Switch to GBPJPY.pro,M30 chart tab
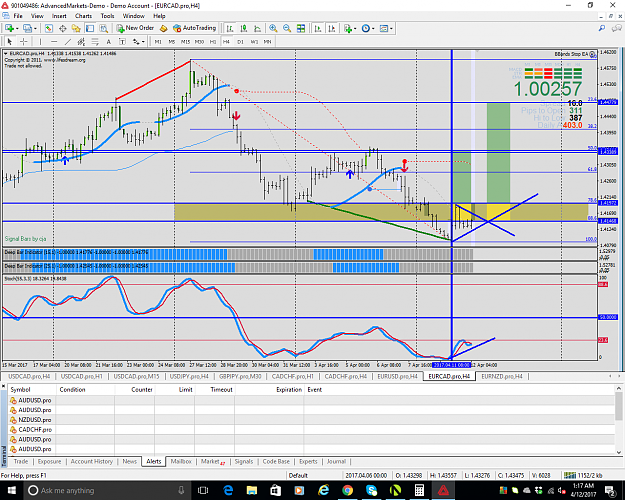This screenshot has height=500, width=625. point(240,376)
